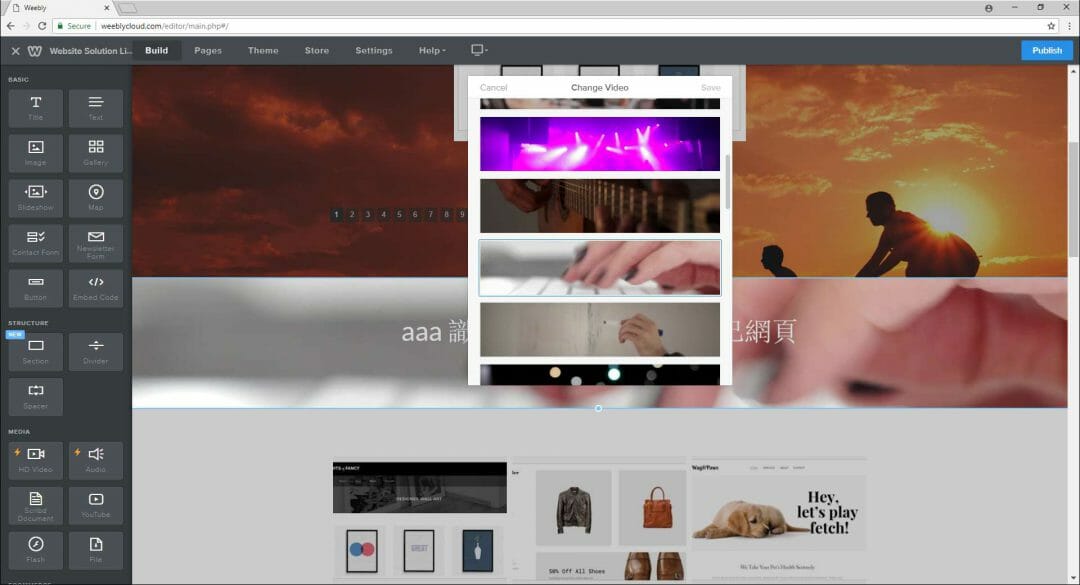The image size is (1080, 585).
Task: Click the Contact Form icon
Action: coord(35,242)
